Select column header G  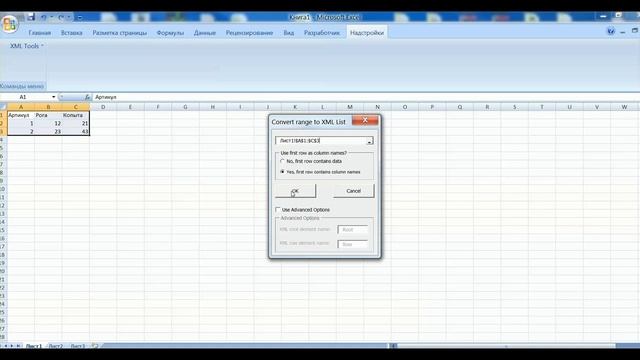coord(185,107)
